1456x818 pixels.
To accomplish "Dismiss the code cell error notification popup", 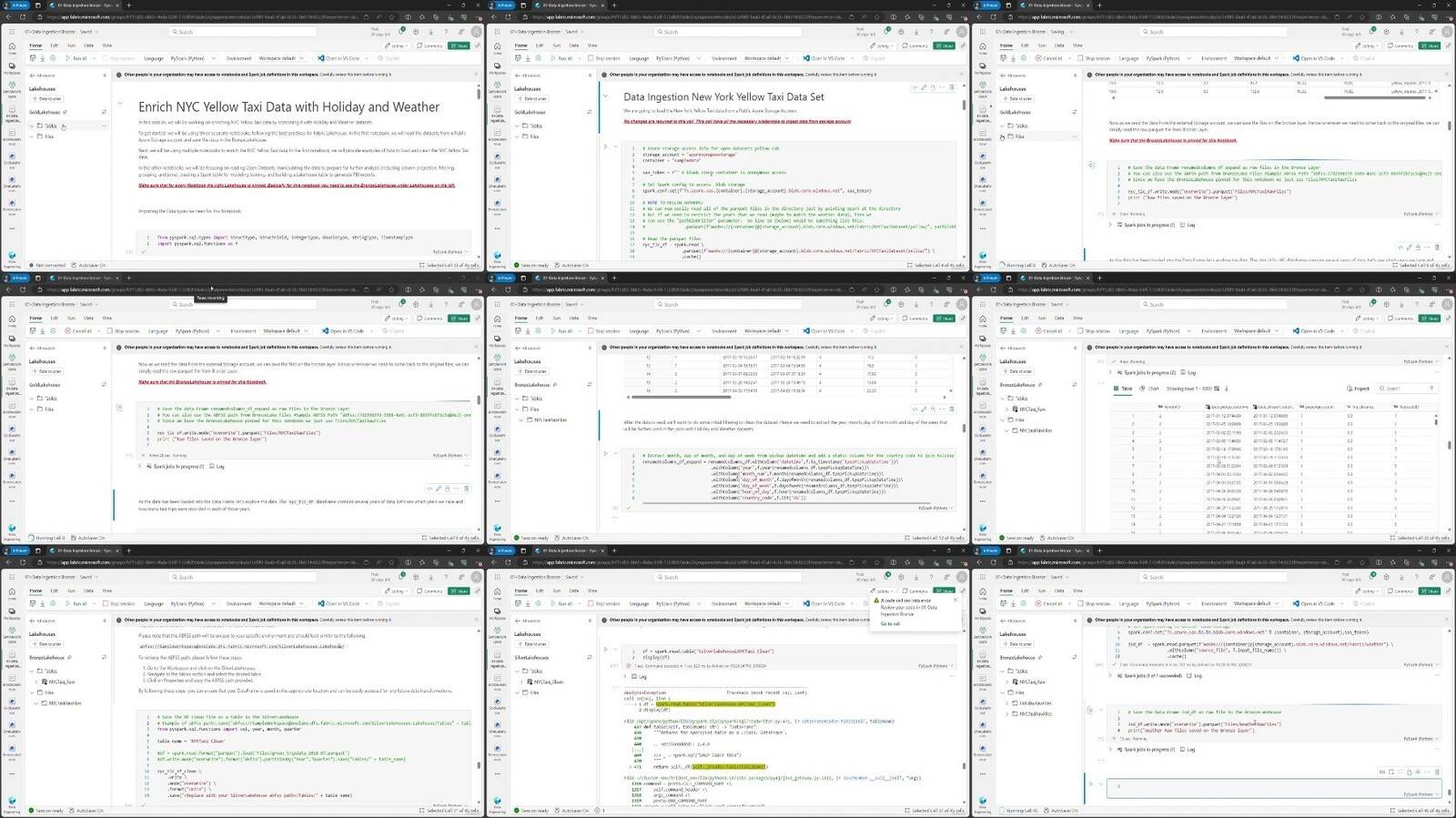I will [x=955, y=600].
